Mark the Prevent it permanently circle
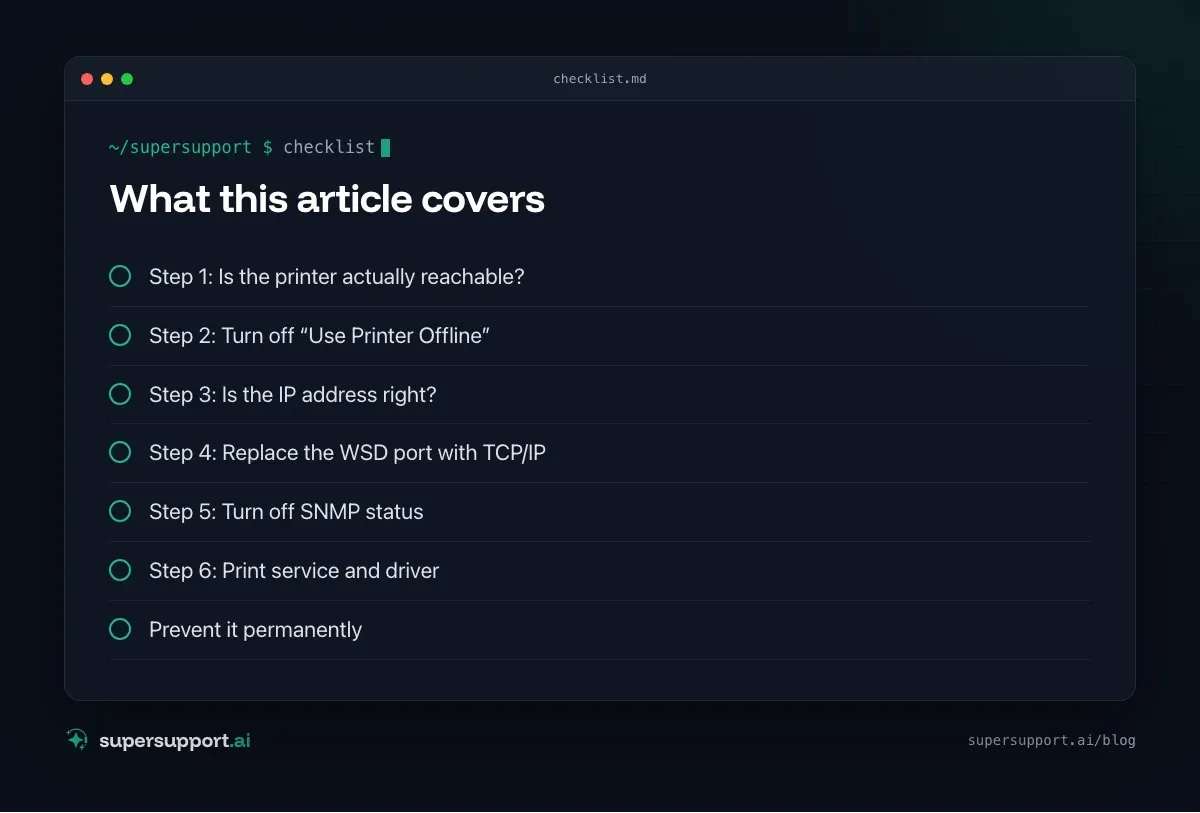 (x=120, y=629)
